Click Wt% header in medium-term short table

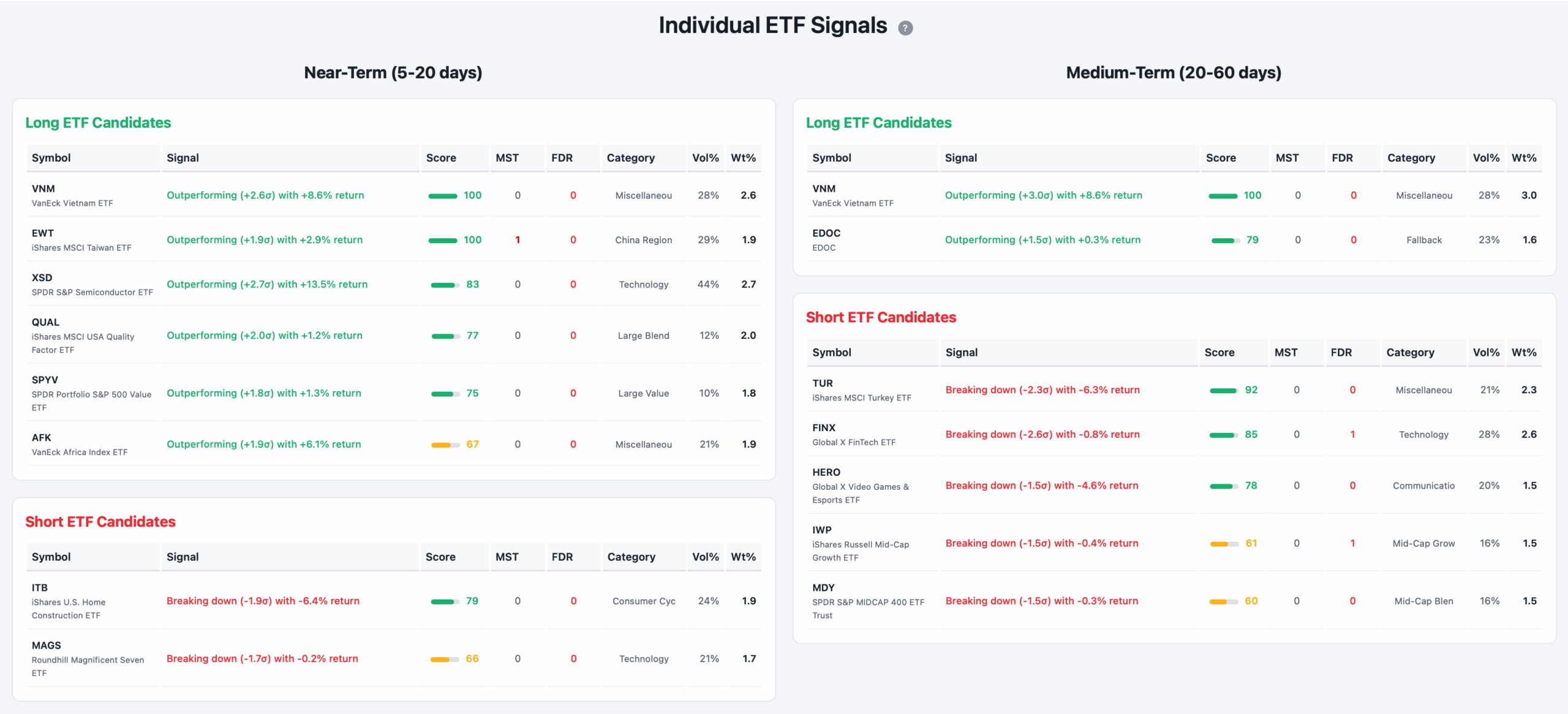pos(1523,353)
